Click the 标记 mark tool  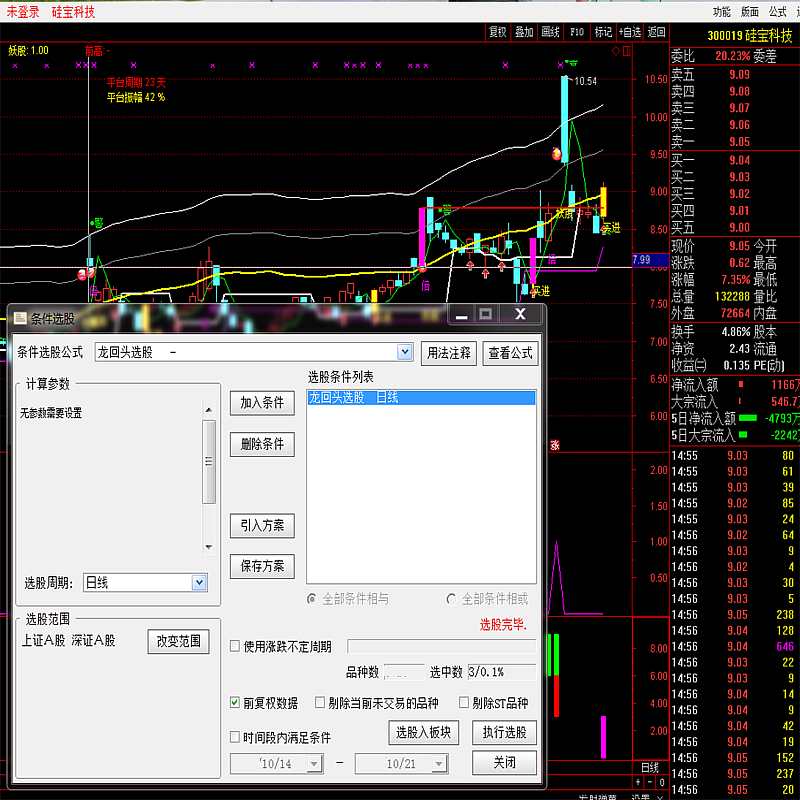(x=603, y=32)
